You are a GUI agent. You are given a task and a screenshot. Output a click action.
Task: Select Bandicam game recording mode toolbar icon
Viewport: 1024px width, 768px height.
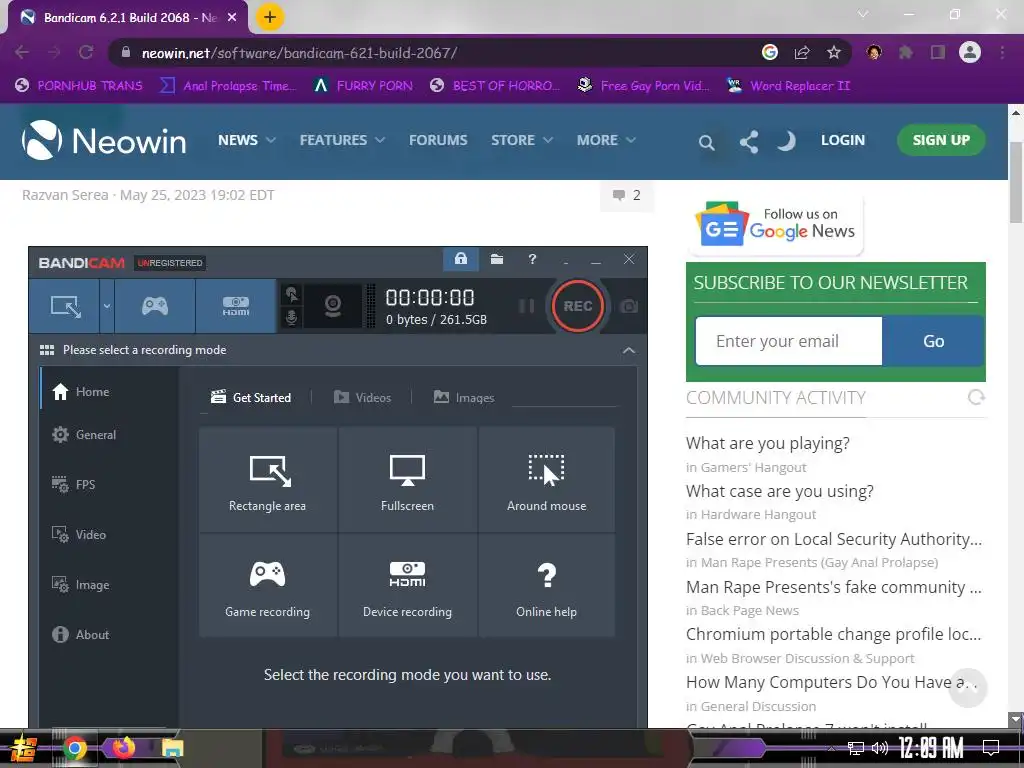tap(155, 306)
